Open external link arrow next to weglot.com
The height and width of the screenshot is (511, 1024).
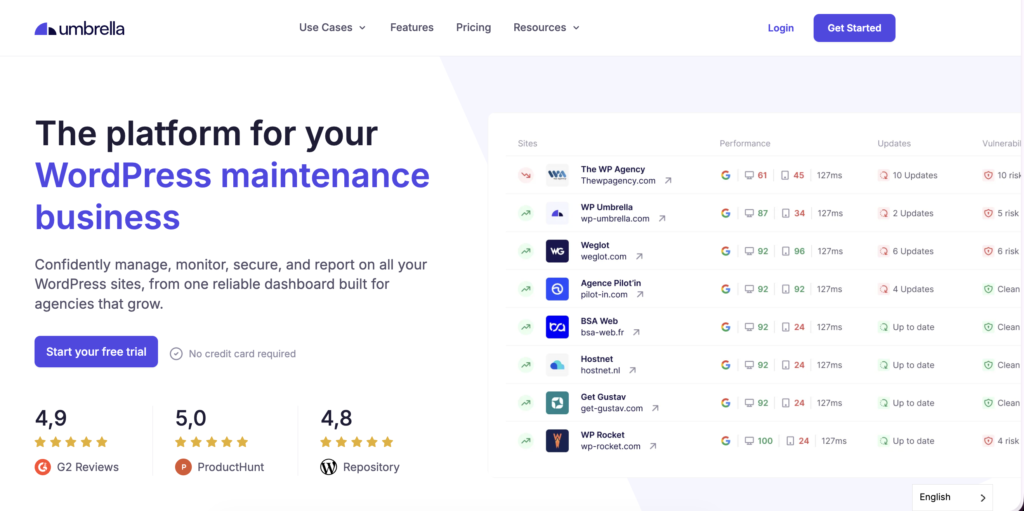[639, 257]
